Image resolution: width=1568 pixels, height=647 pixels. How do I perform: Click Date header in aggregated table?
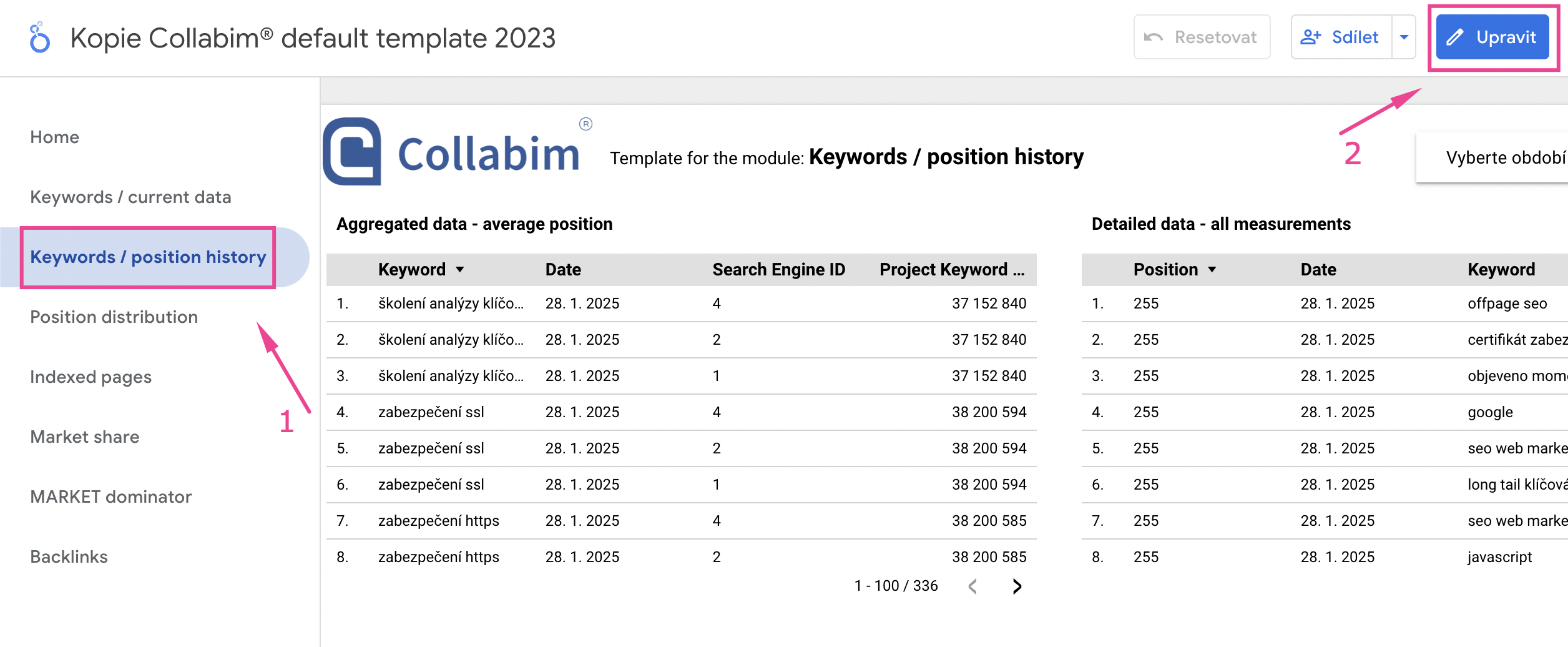click(x=563, y=269)
